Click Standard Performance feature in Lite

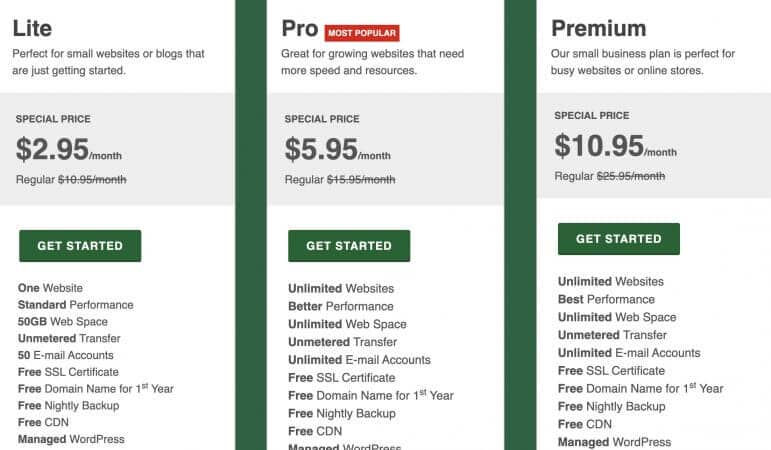[x=76, y=305]
